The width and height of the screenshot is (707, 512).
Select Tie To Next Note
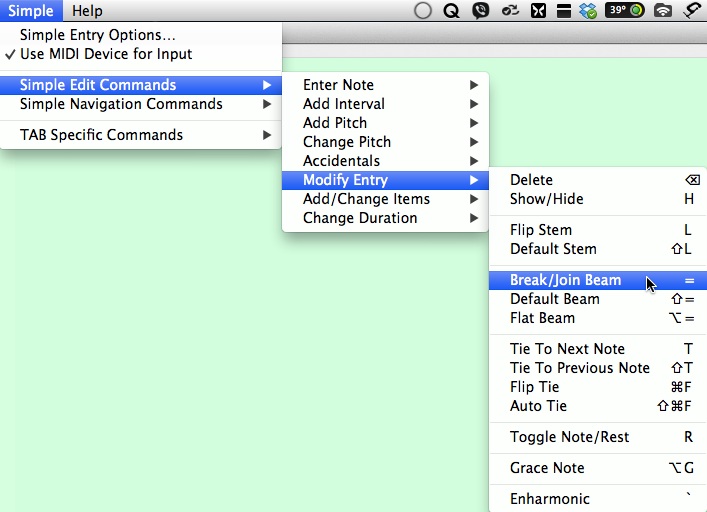pos(567,349)
